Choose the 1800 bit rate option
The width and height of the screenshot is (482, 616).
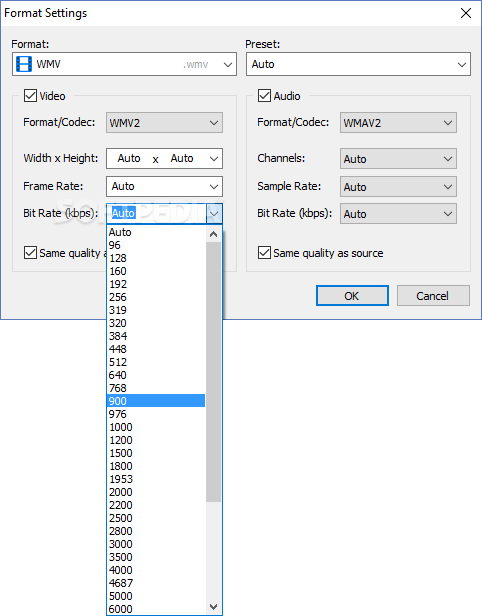[x=156, y=466]
